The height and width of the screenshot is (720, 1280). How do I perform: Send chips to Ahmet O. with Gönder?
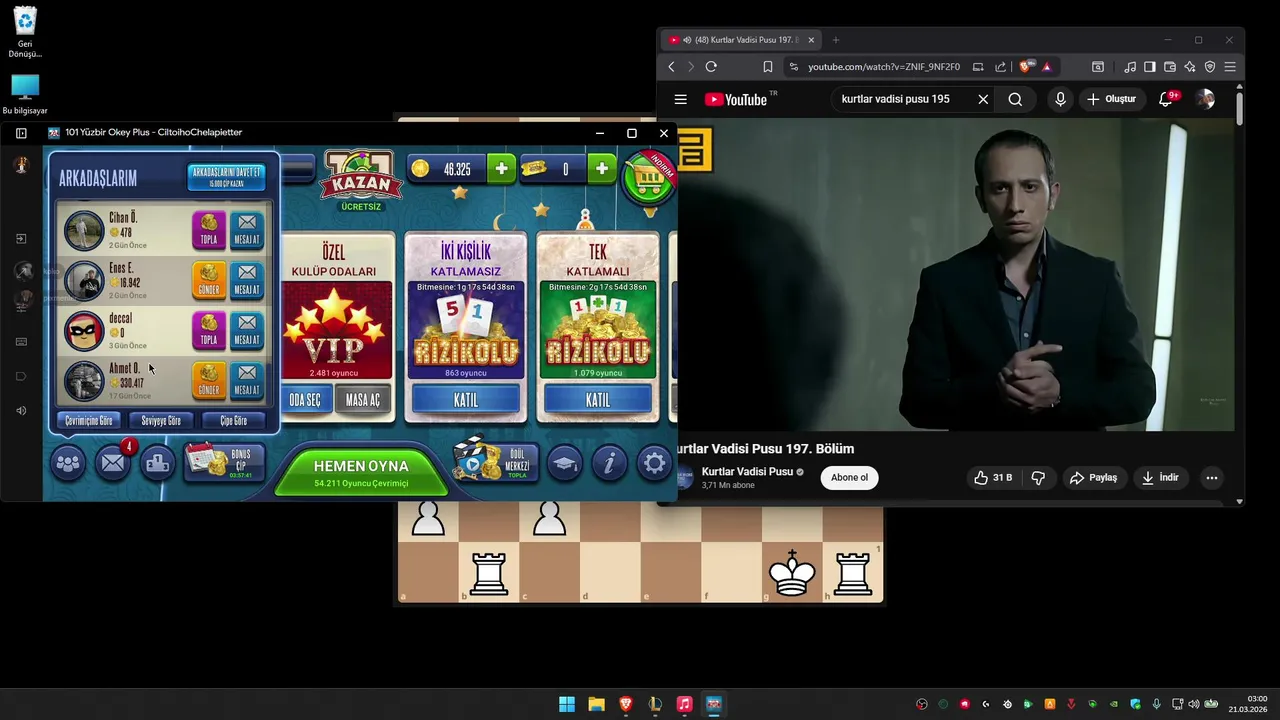tap(208, 380)
